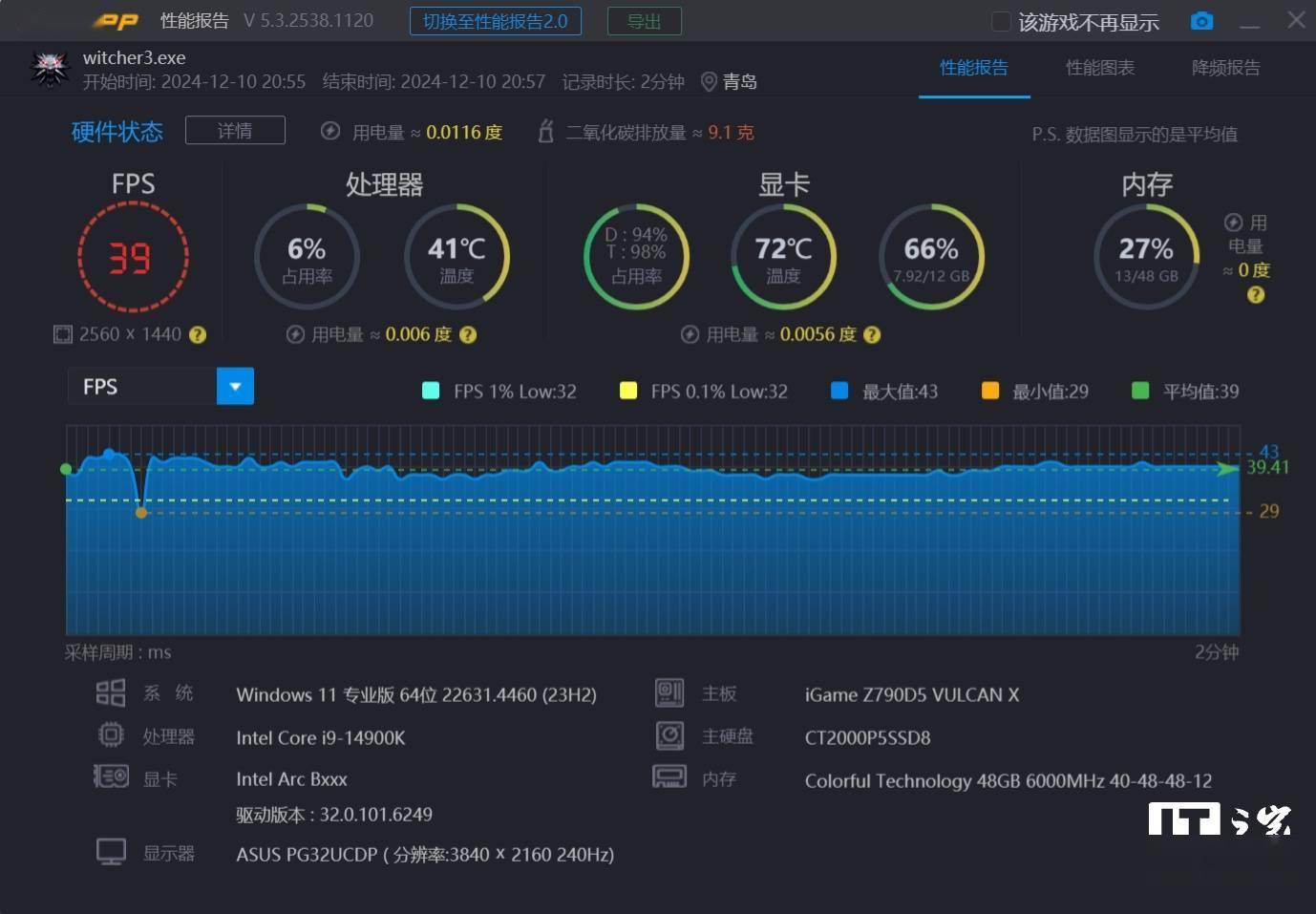Screen dimensions: 1316x914
Task: Click the CT2000P5SSD8 disk text
Action: pos(867,737)
